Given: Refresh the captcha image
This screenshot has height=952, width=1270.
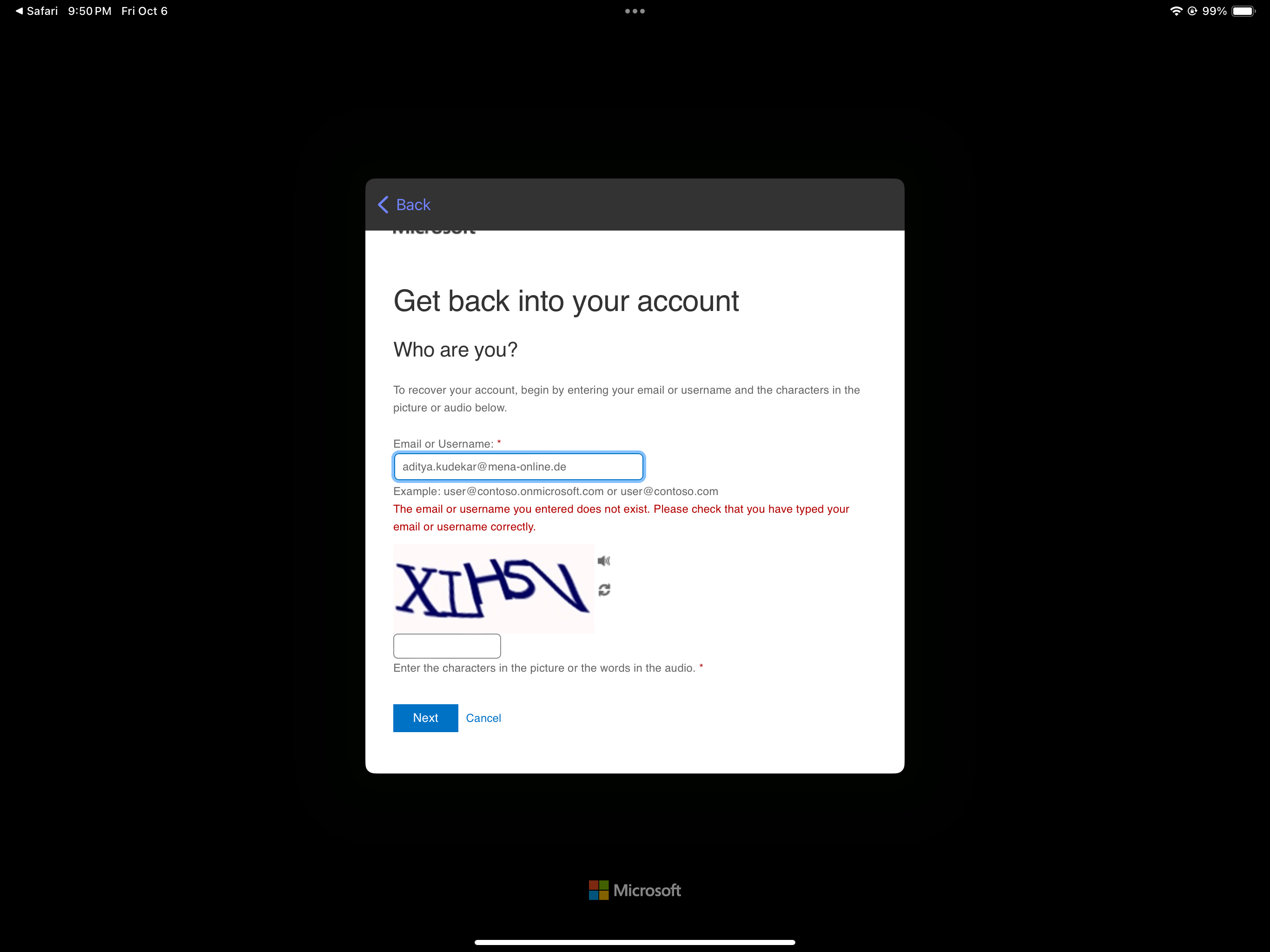Looking at the screenshot, I should [x=604, y=590].
